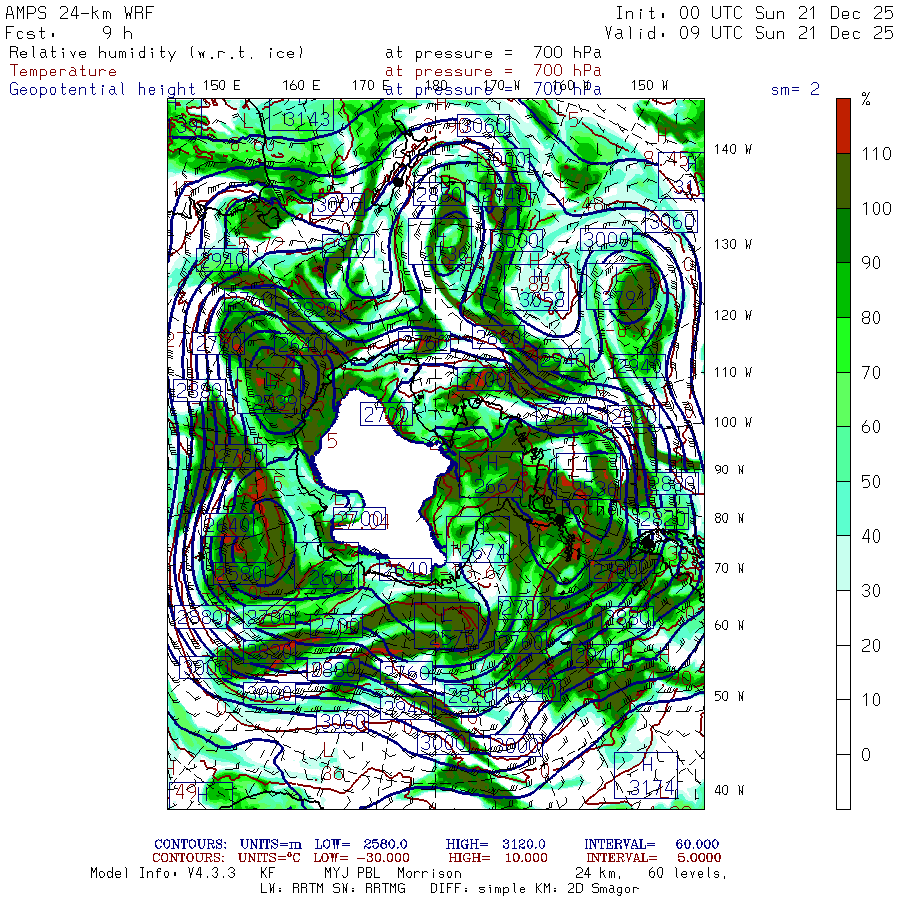
Task: Click the 140 W longitude label
Action: pos(733,149)
